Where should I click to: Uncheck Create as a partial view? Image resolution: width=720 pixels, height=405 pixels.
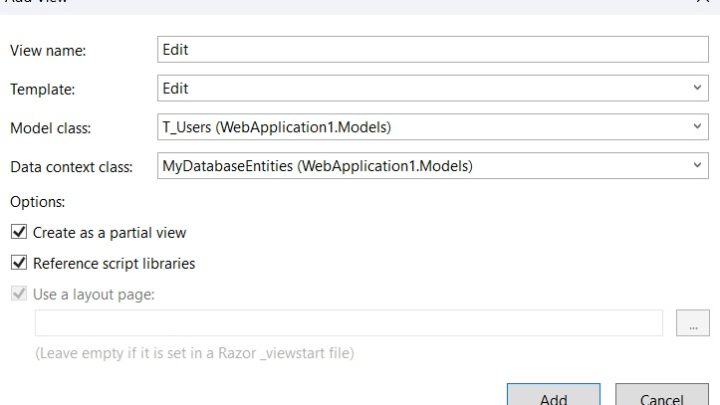click(19, 232)
